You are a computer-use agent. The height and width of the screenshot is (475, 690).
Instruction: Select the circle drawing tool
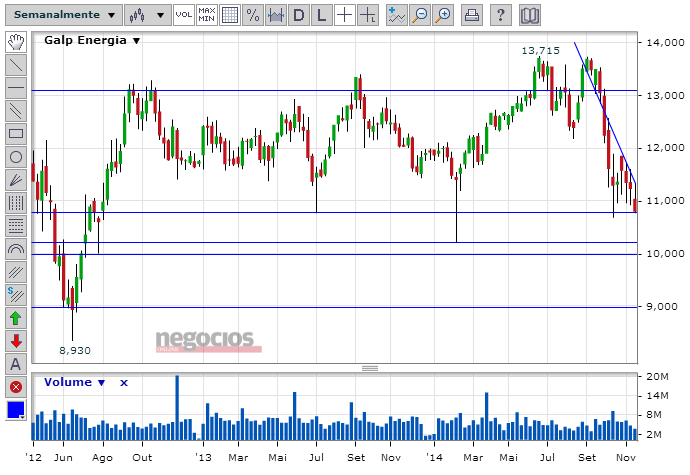16,157
